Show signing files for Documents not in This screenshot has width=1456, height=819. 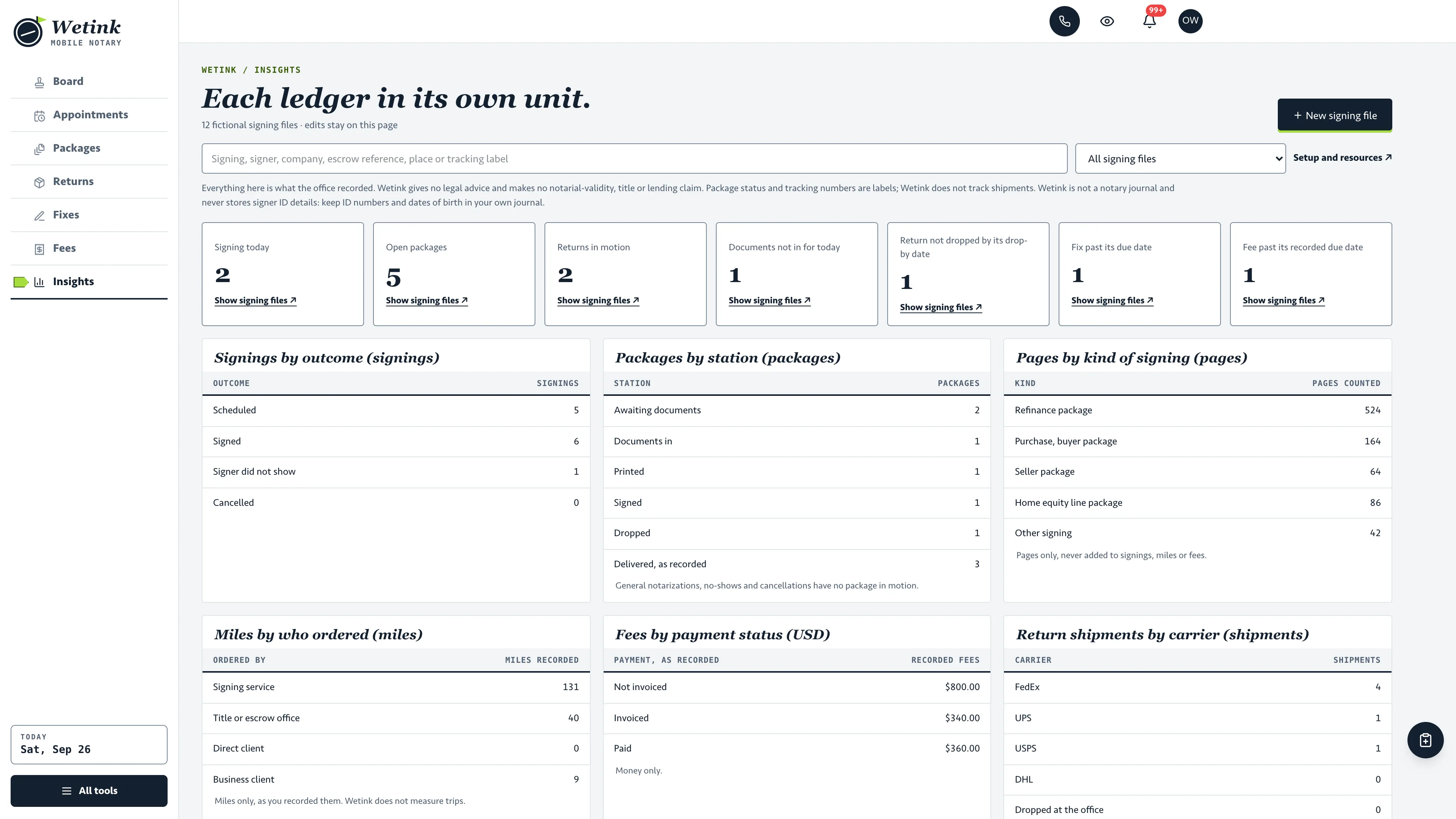(769, 300)
